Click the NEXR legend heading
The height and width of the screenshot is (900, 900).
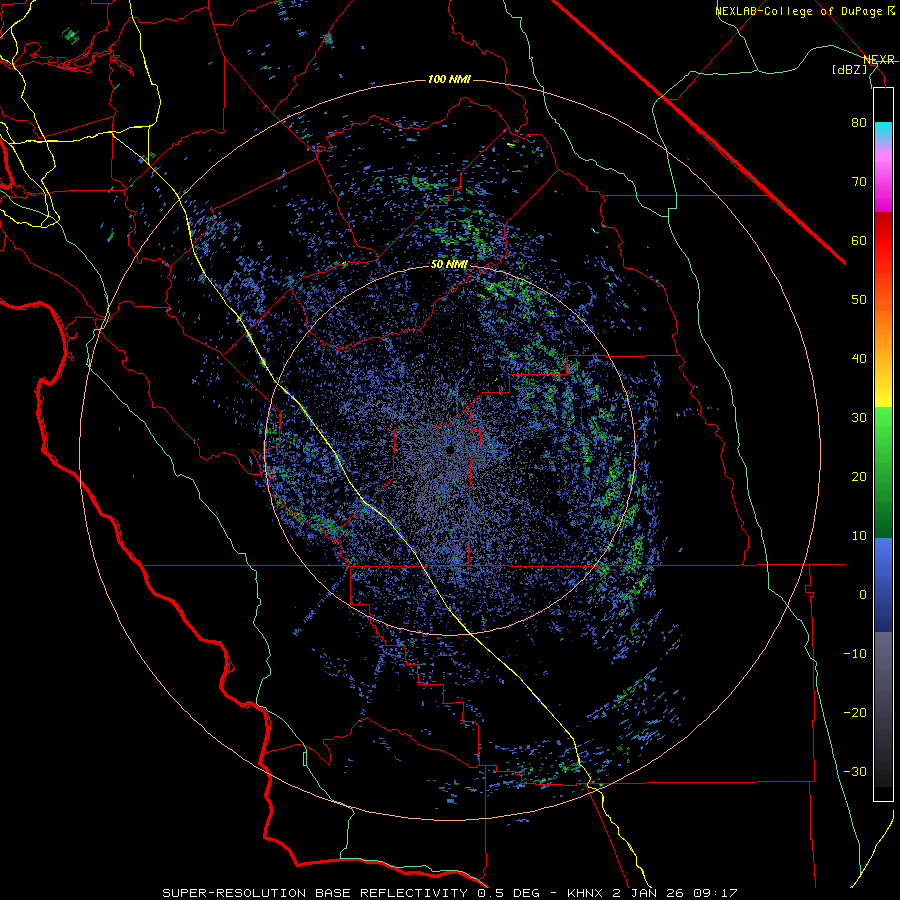878,60
